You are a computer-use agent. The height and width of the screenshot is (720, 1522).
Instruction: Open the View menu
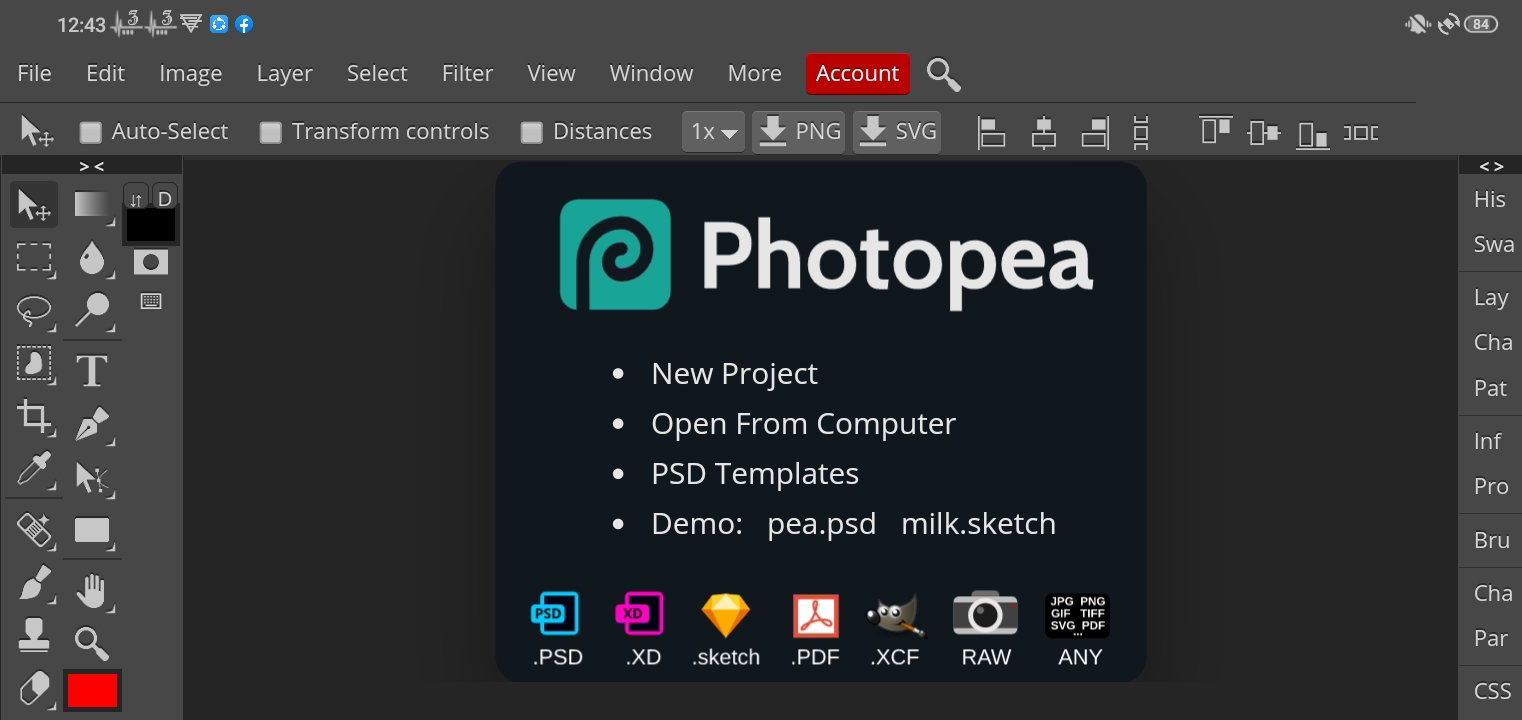(551, 73)
